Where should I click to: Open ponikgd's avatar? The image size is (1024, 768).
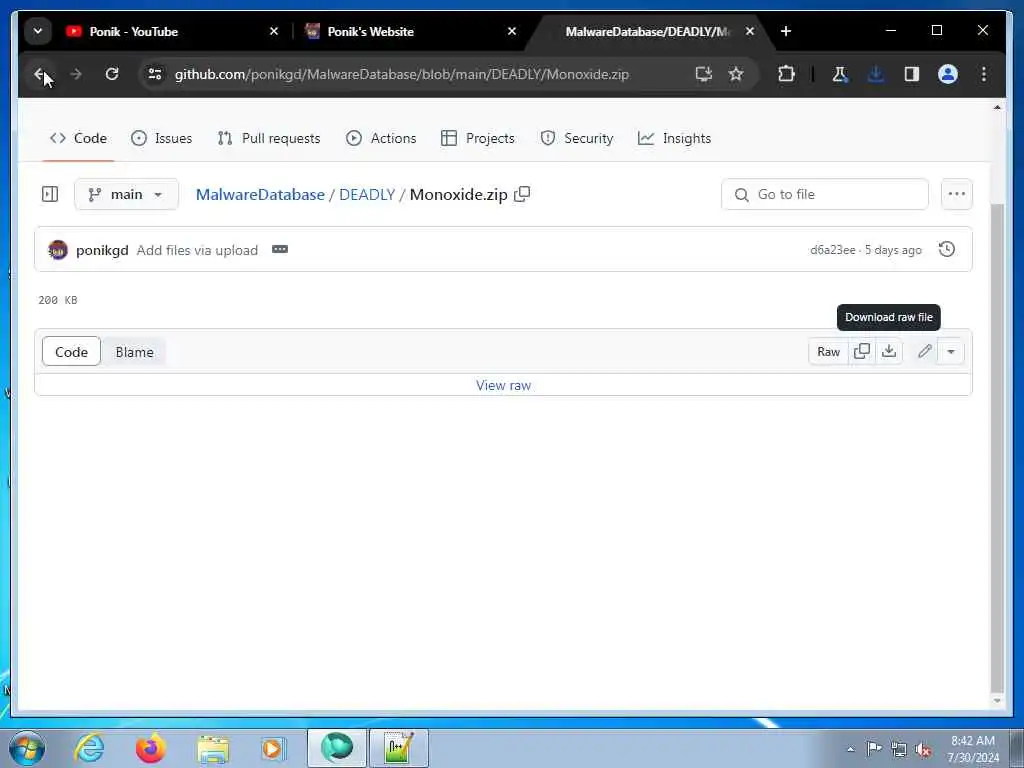click(x=57, y=249)
